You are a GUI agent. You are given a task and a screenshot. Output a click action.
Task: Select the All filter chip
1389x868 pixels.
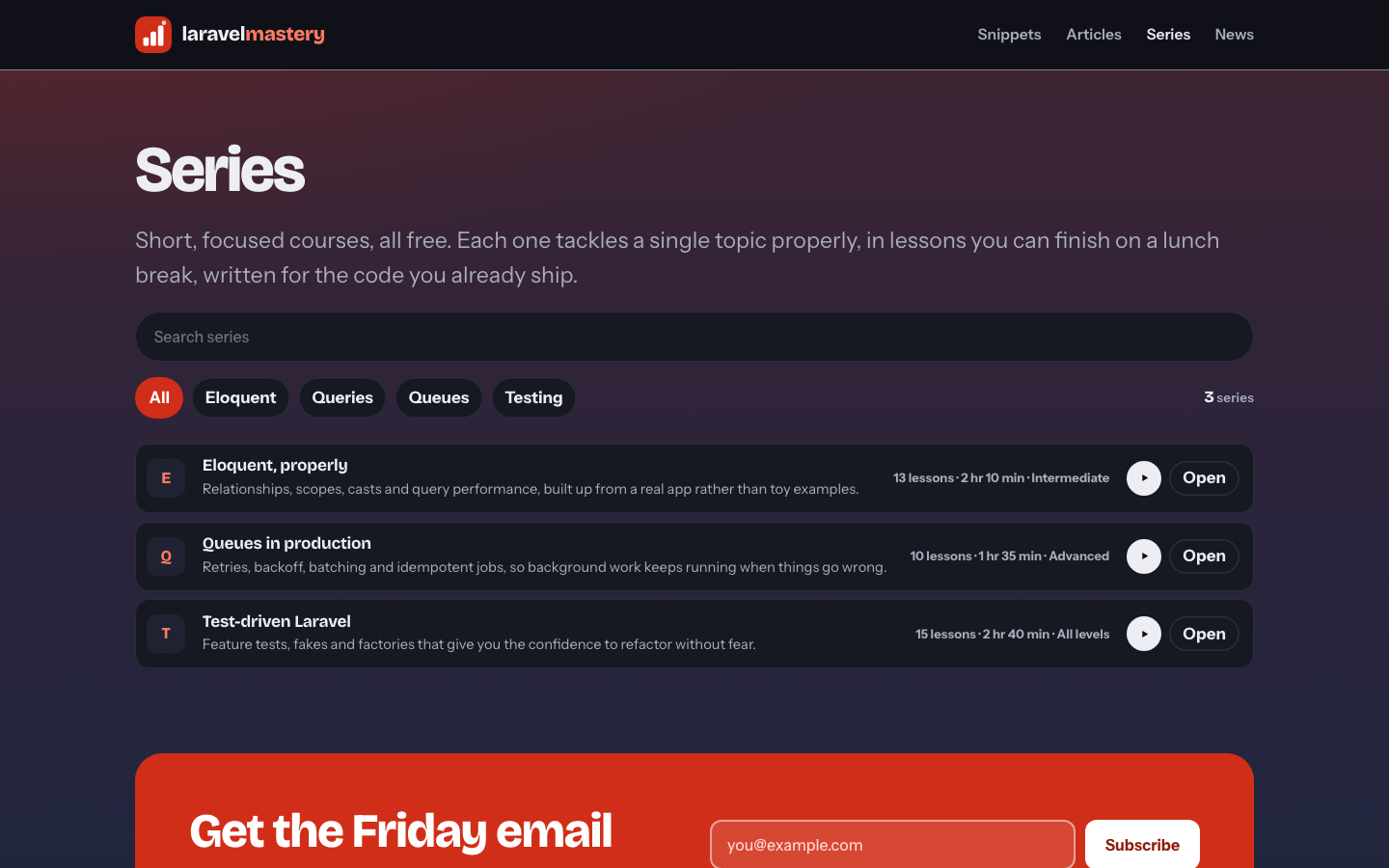159,397
